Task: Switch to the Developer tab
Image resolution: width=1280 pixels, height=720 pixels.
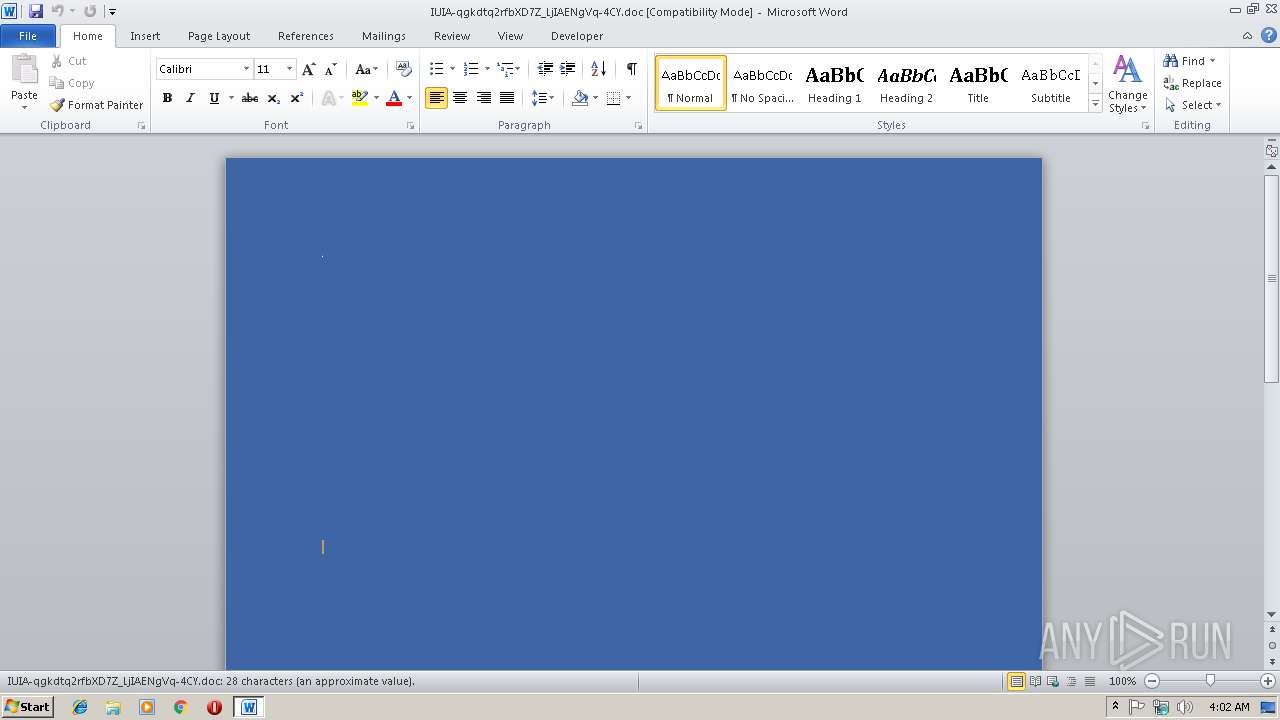Action: pos(577,36)
